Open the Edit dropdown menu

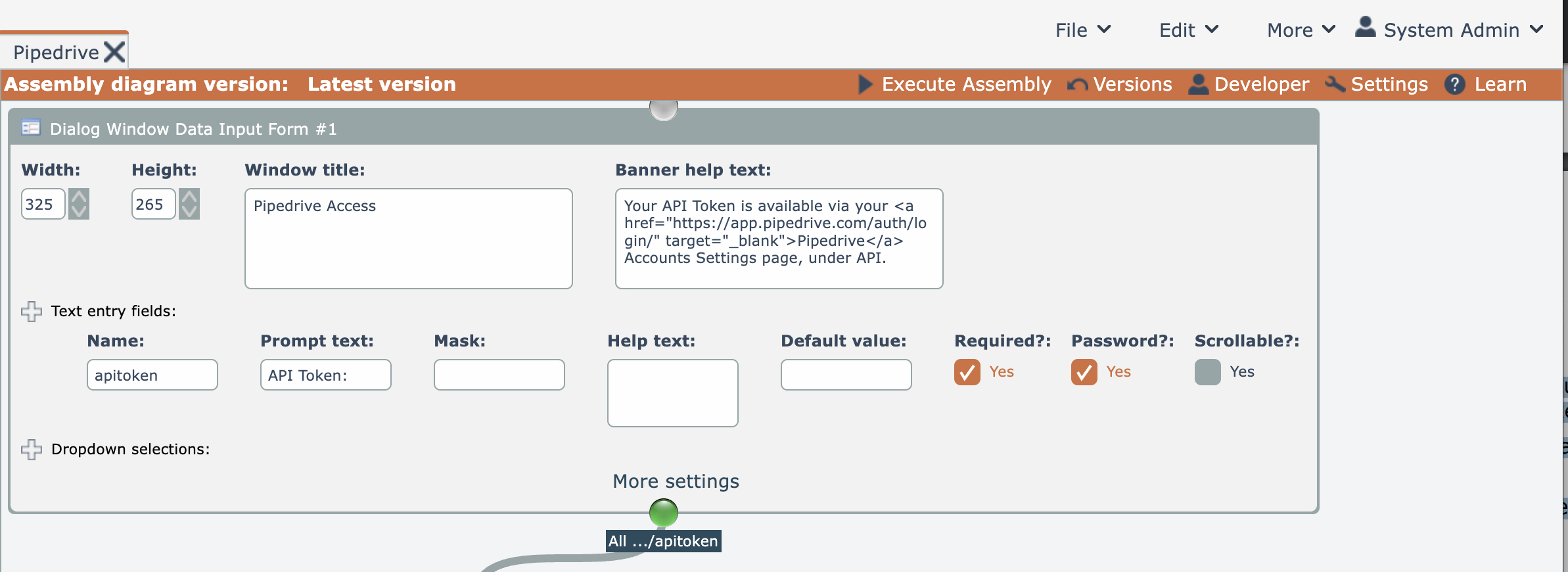(x=1188, y=30)
